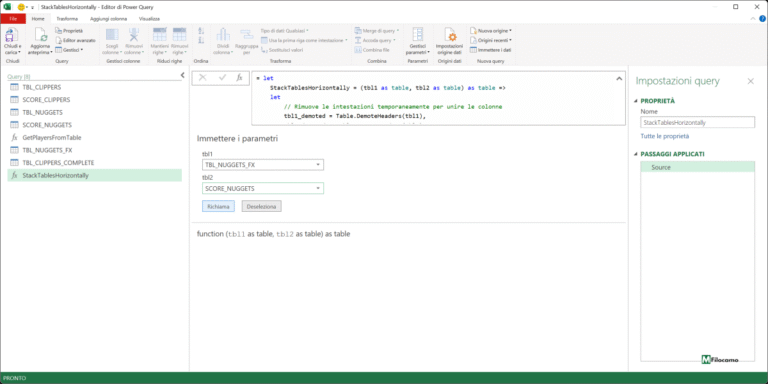
Task: Select the SCORE_CLIPPERS query
Action: click(95, 100)
